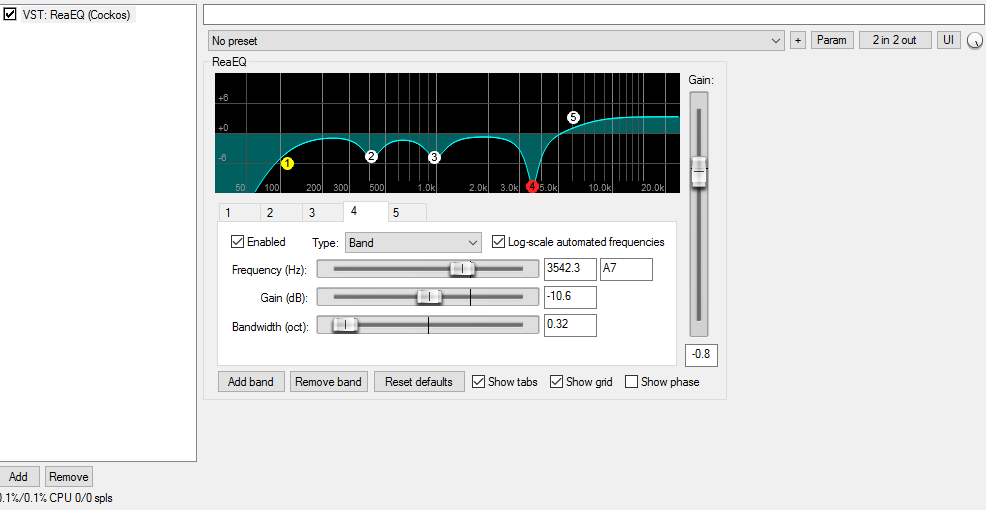
Task: Switch to band tab 3
Action: point(323,213)
